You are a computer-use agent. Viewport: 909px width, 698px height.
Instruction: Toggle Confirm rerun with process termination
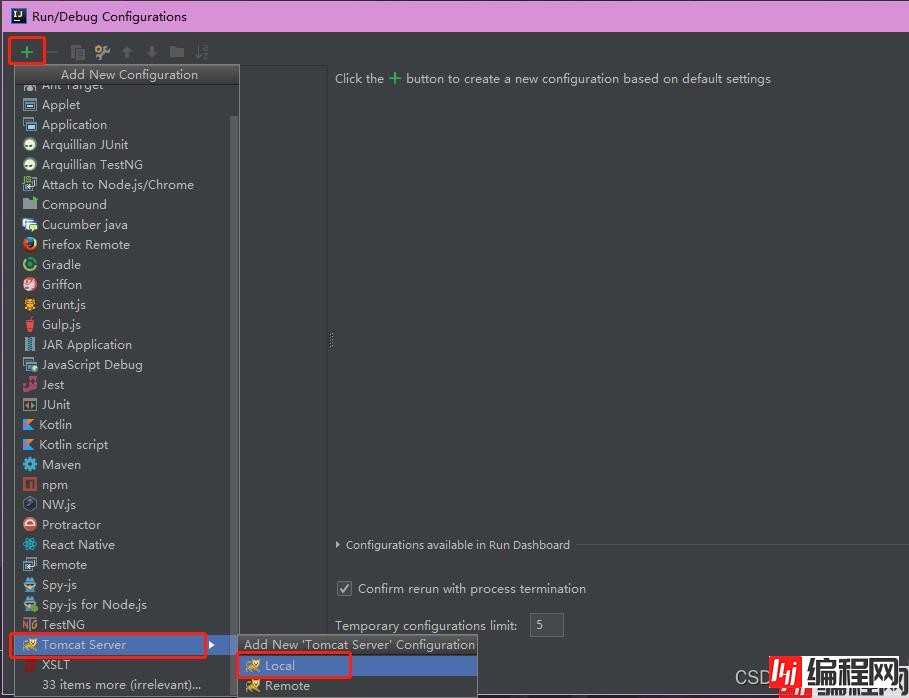pyautogui.click(x=345, y=589)
